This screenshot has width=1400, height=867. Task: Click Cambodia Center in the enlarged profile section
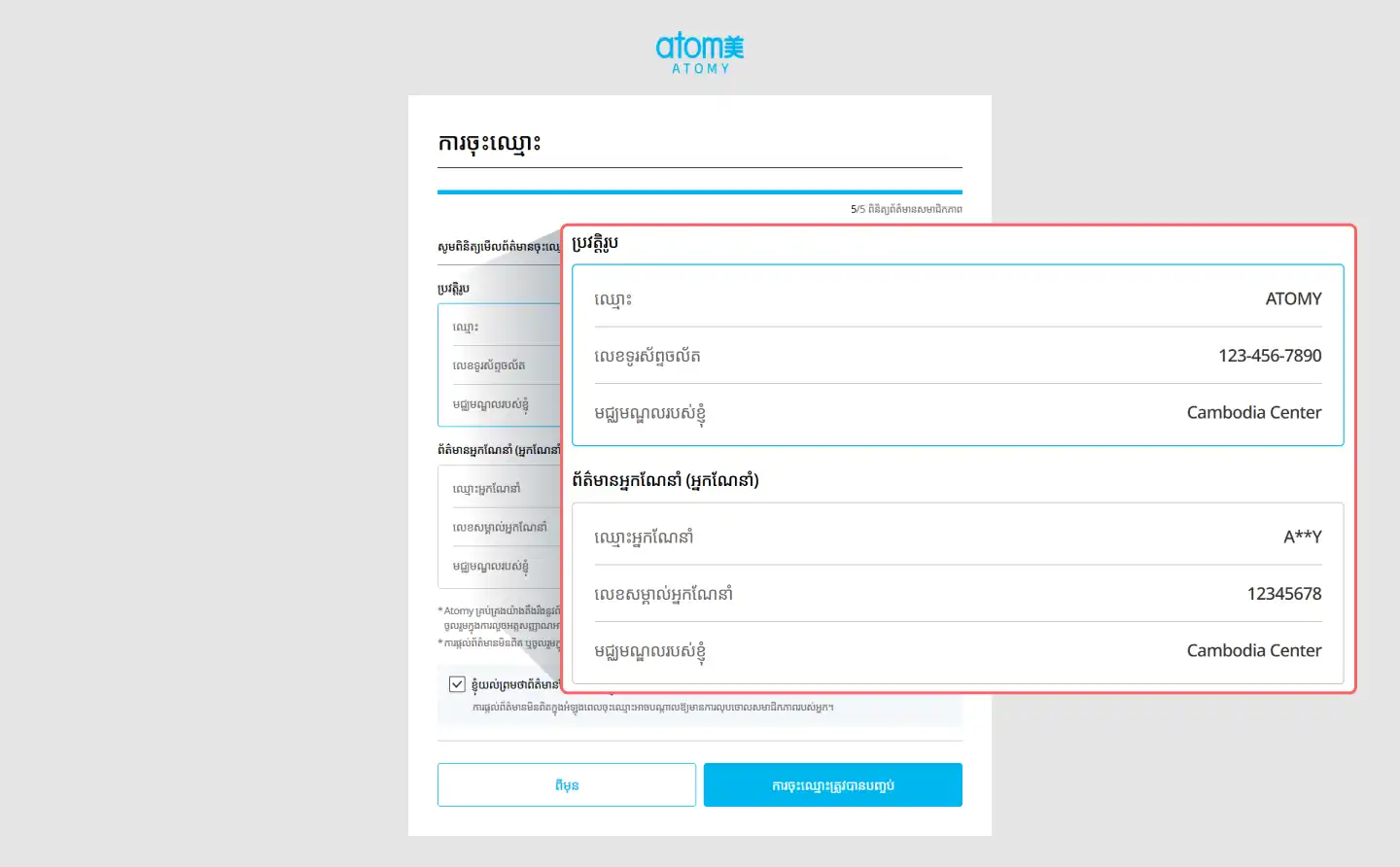[1253, 413]
